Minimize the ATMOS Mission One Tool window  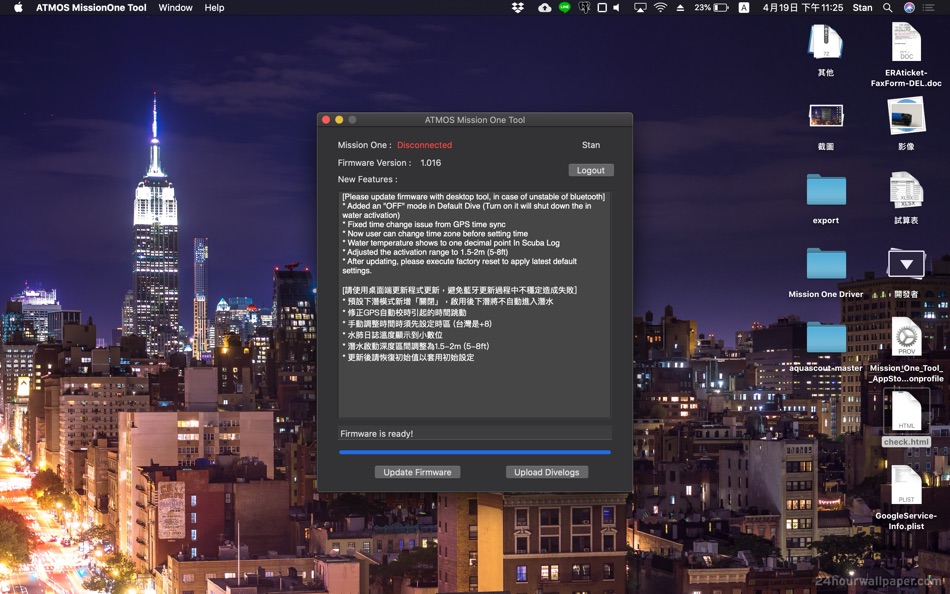(x=339, y=120)
